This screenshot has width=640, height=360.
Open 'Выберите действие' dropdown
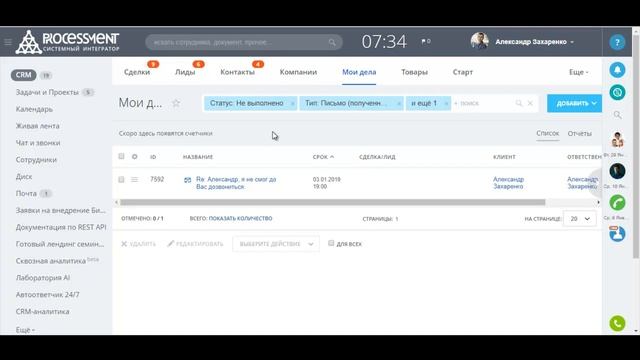tap(276, 244)
